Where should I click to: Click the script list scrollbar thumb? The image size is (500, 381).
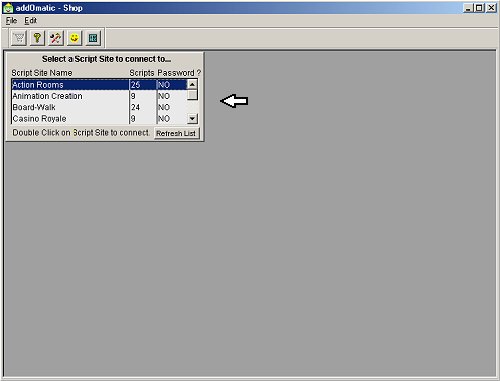192,95
